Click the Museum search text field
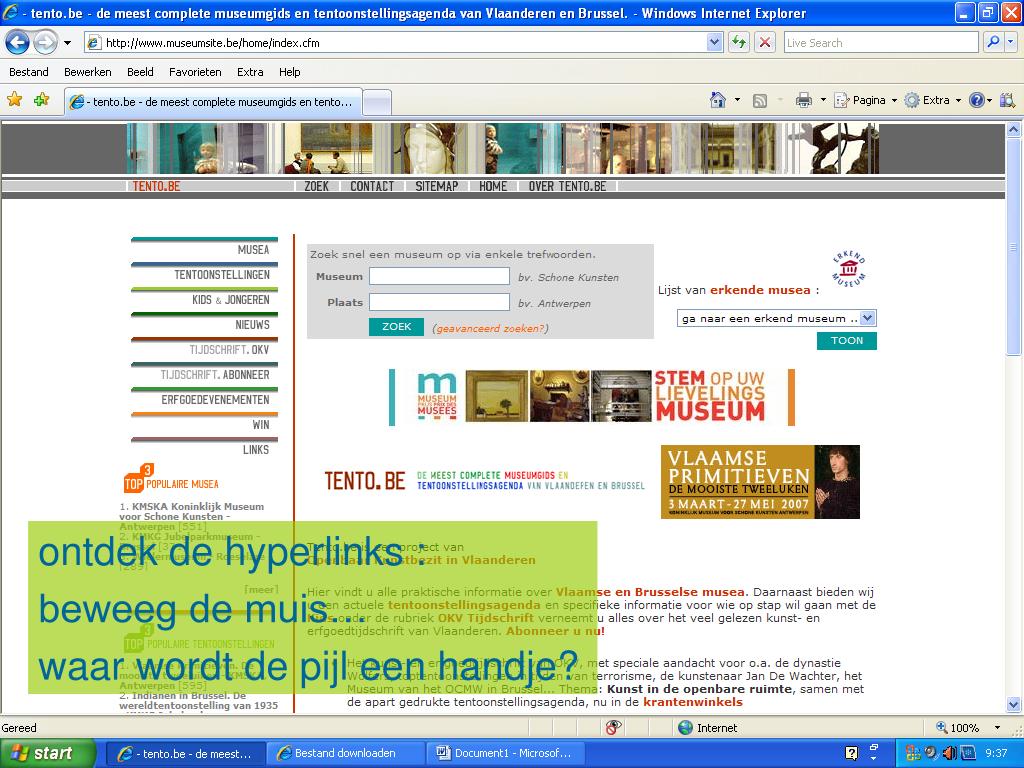Image resolution: width=1024 pixels, height=768 pixels. click(440, 276)
